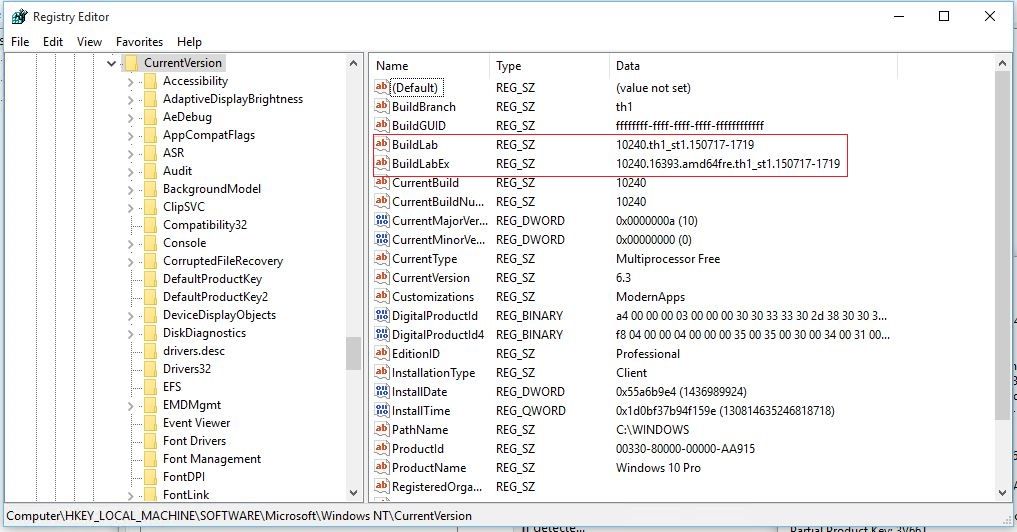Open the View menu
Viewport: 1017px width, 532px height.
coord(90,42)
